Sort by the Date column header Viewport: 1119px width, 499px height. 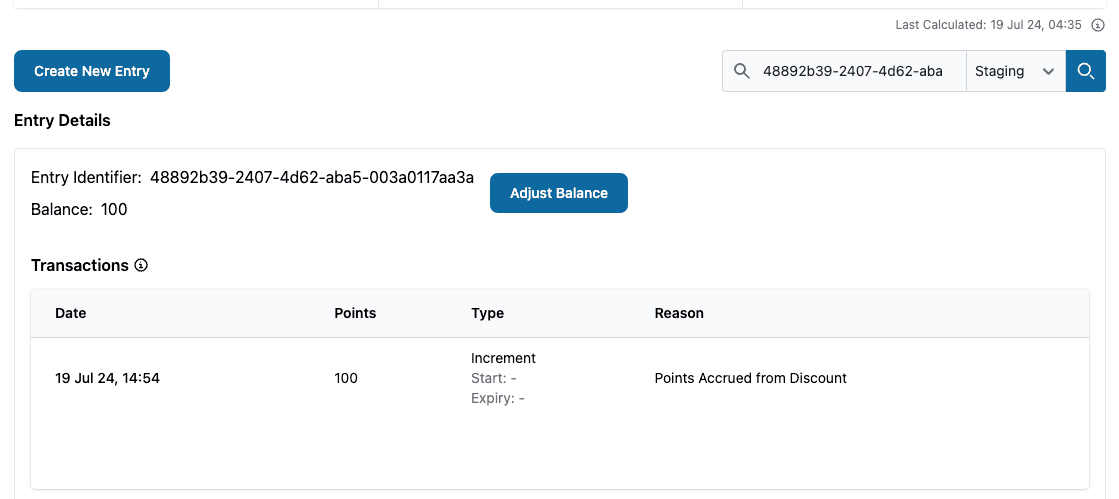71,313
